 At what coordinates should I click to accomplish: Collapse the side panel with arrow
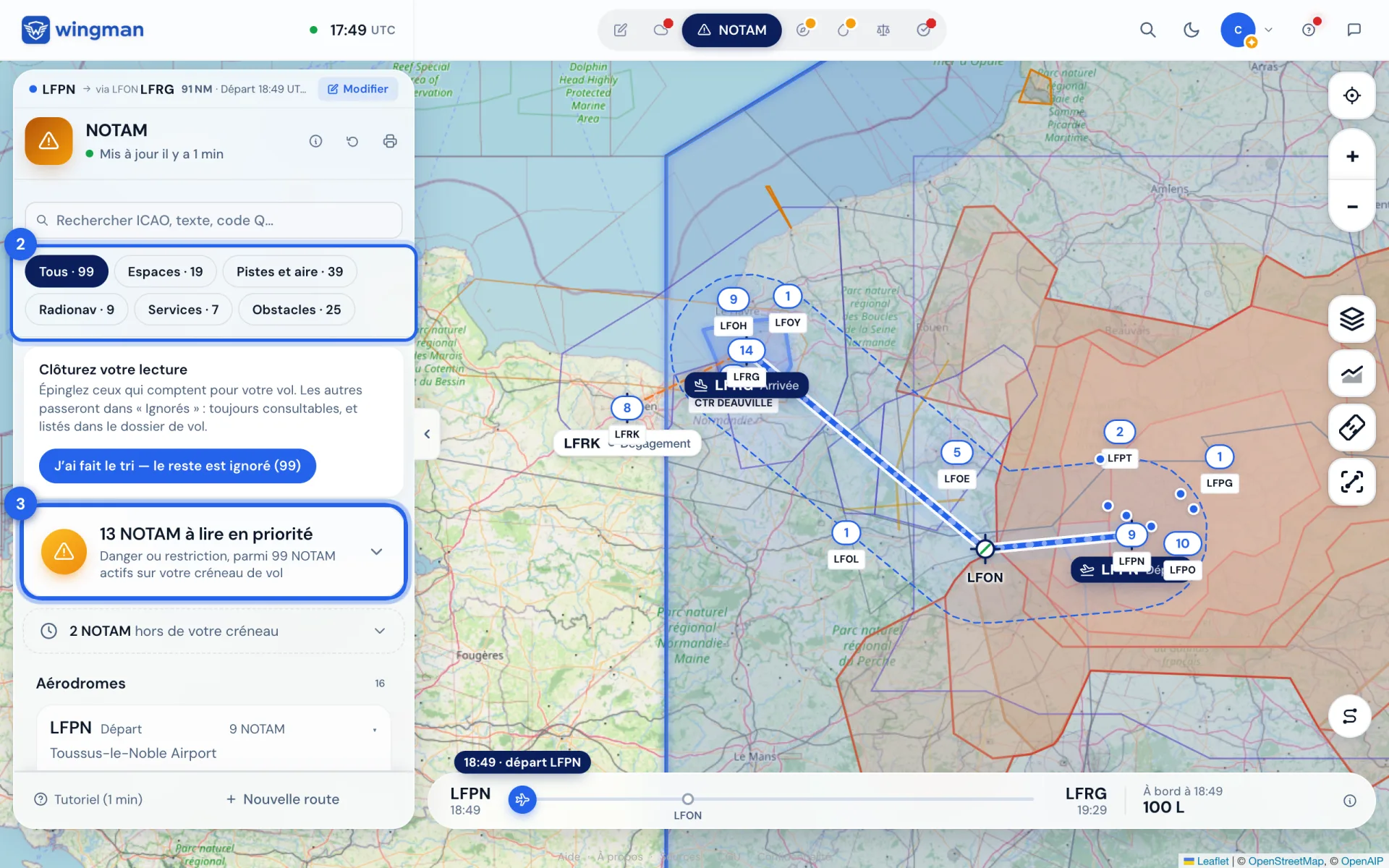point(427,434)
